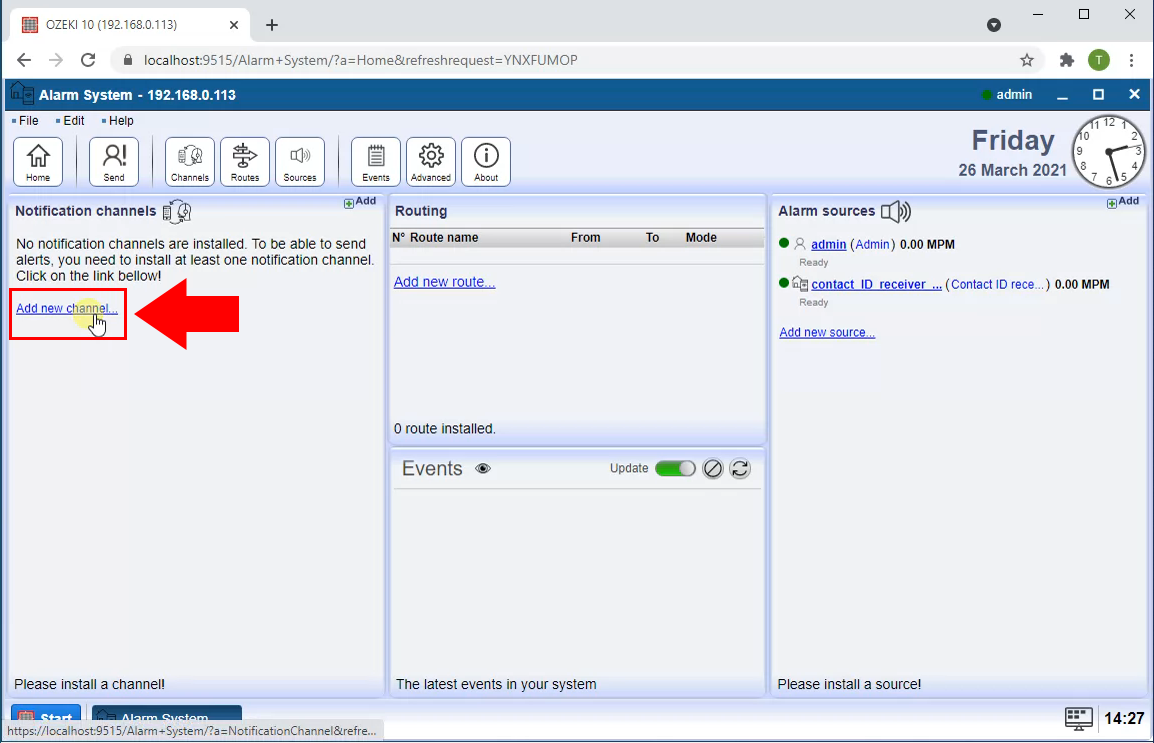Viewport: 1154px width, 743px height.
Task: Close the OZEKI 10 browser tab
Action: pos(234,25)
